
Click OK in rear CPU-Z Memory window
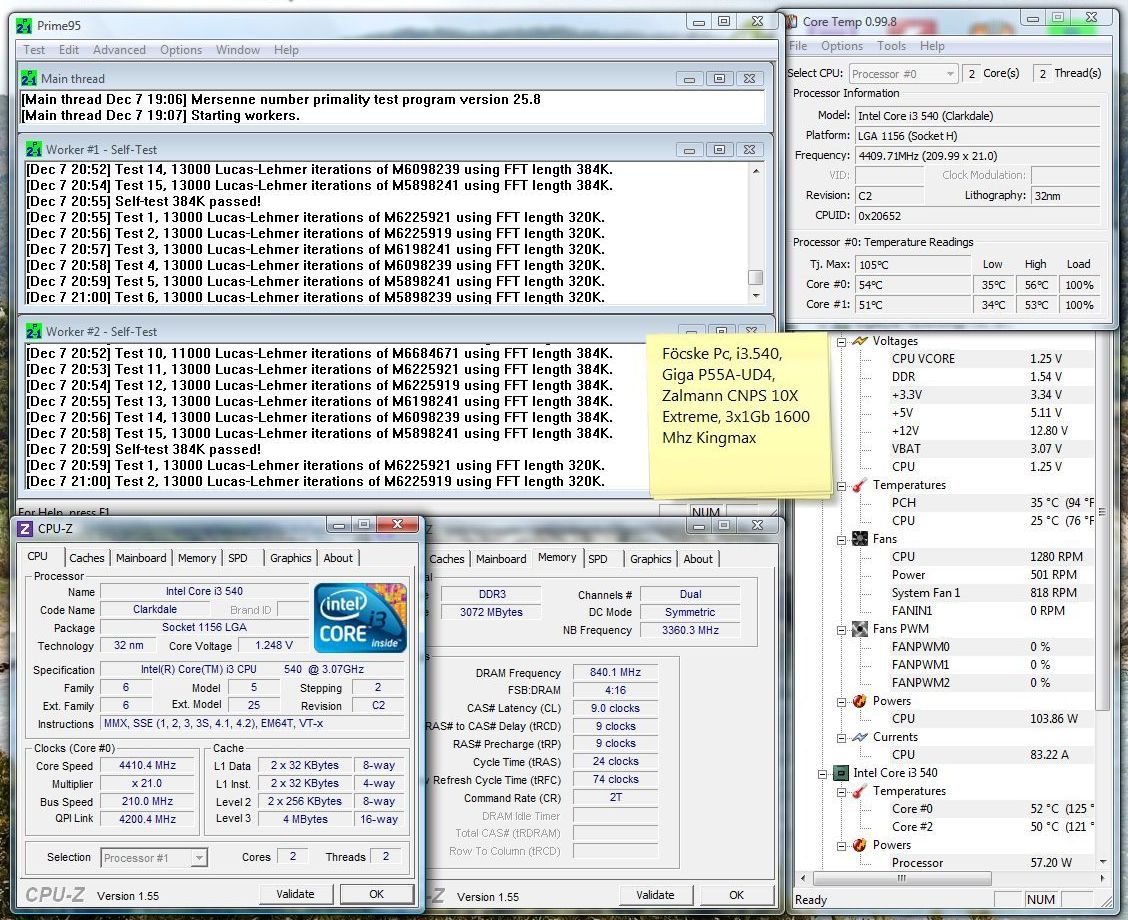(x=737, y=895)
